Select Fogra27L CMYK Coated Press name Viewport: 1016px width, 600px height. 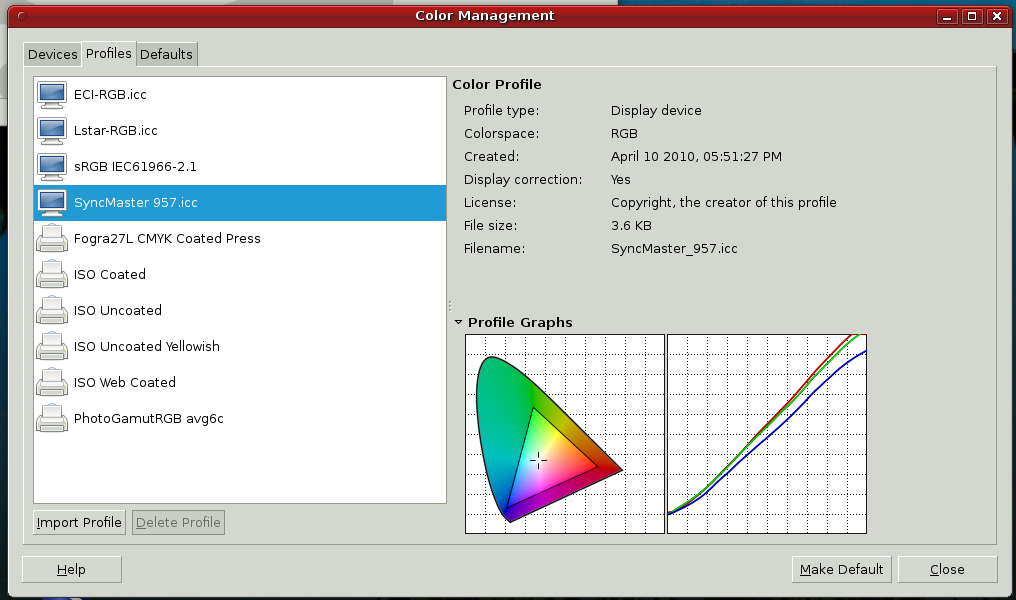click(x=167, y=238)
